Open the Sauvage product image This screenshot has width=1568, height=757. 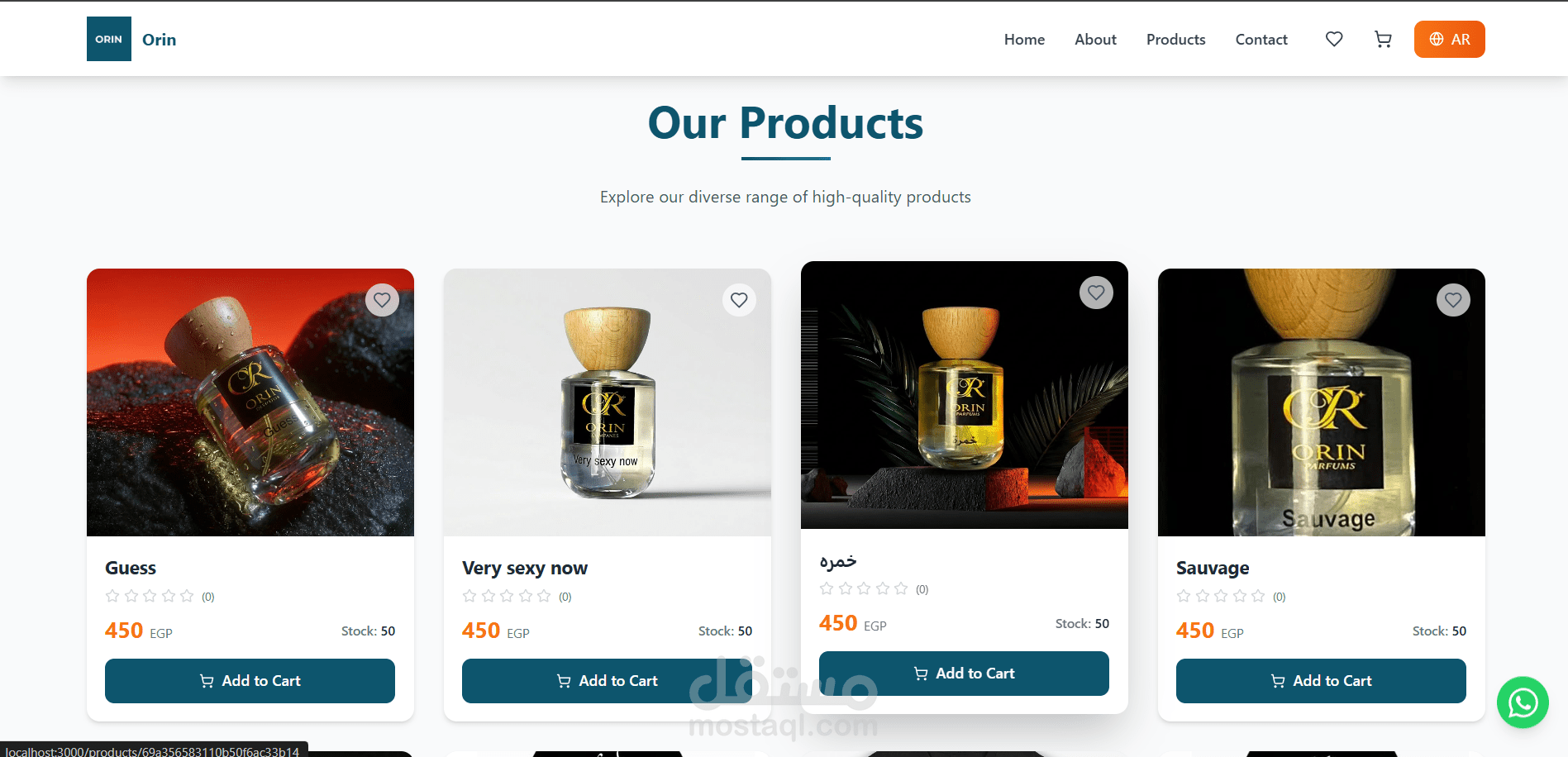[x=1321, y=402]
